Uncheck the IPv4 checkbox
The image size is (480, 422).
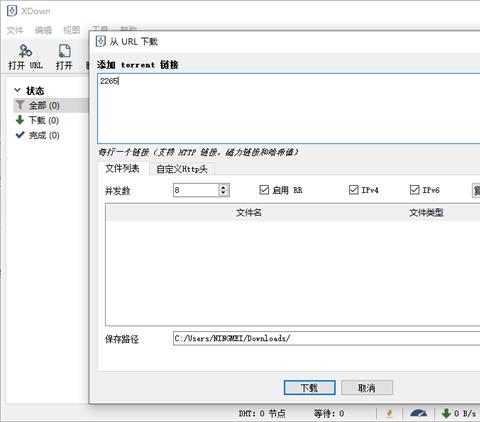(x=353, y=190)
